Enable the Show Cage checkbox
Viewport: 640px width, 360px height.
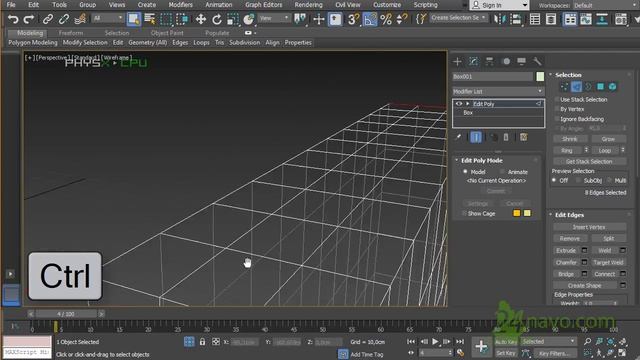pos(464,213)
